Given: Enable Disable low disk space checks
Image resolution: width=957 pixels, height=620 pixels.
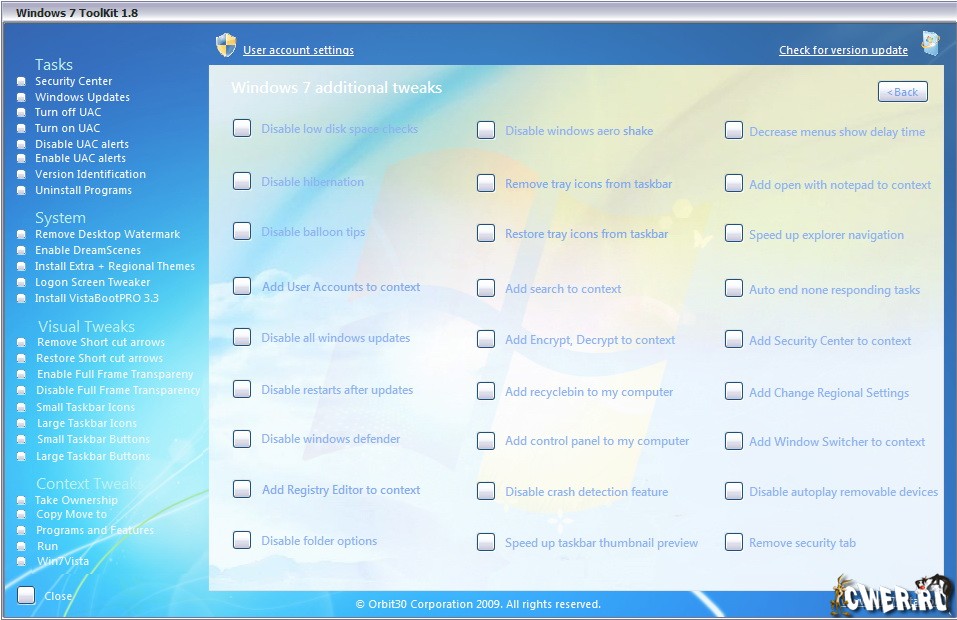Looking at the screenshot, I should 242,128.
